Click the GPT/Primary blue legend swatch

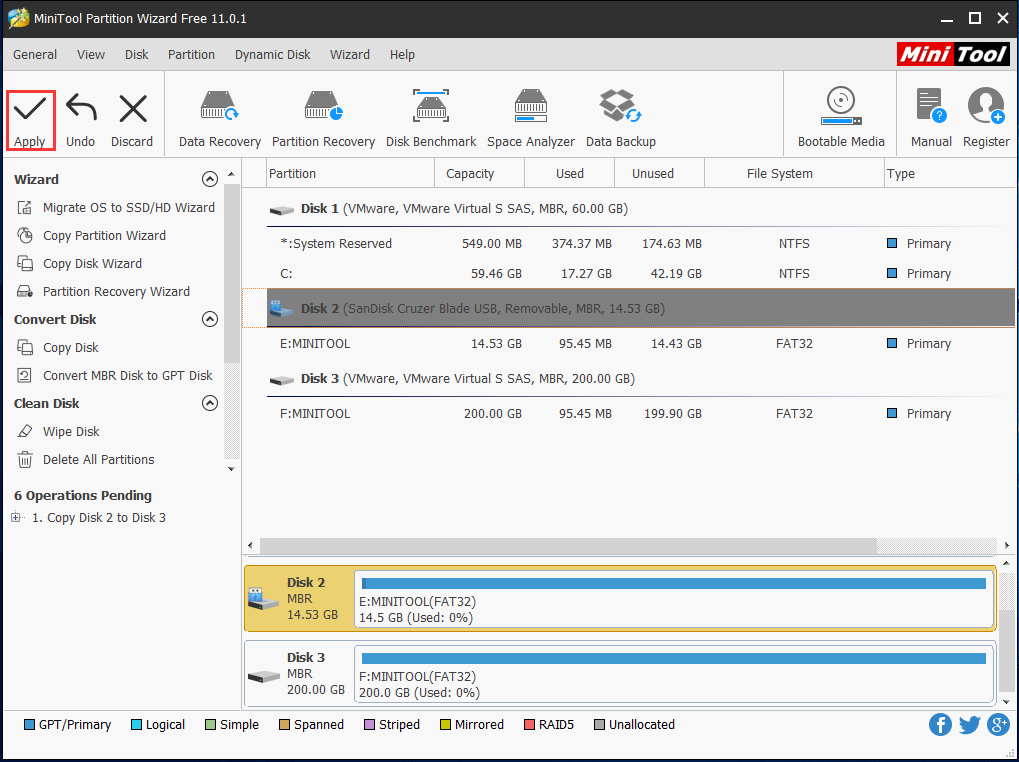click(x=29, y=725)
